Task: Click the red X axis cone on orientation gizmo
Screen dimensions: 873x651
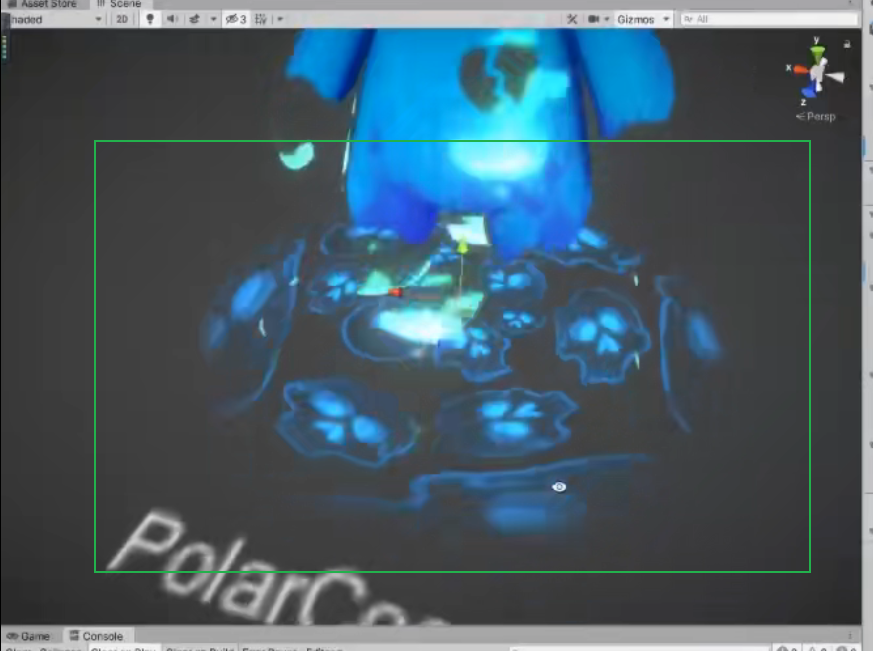Action: (801, 70)
